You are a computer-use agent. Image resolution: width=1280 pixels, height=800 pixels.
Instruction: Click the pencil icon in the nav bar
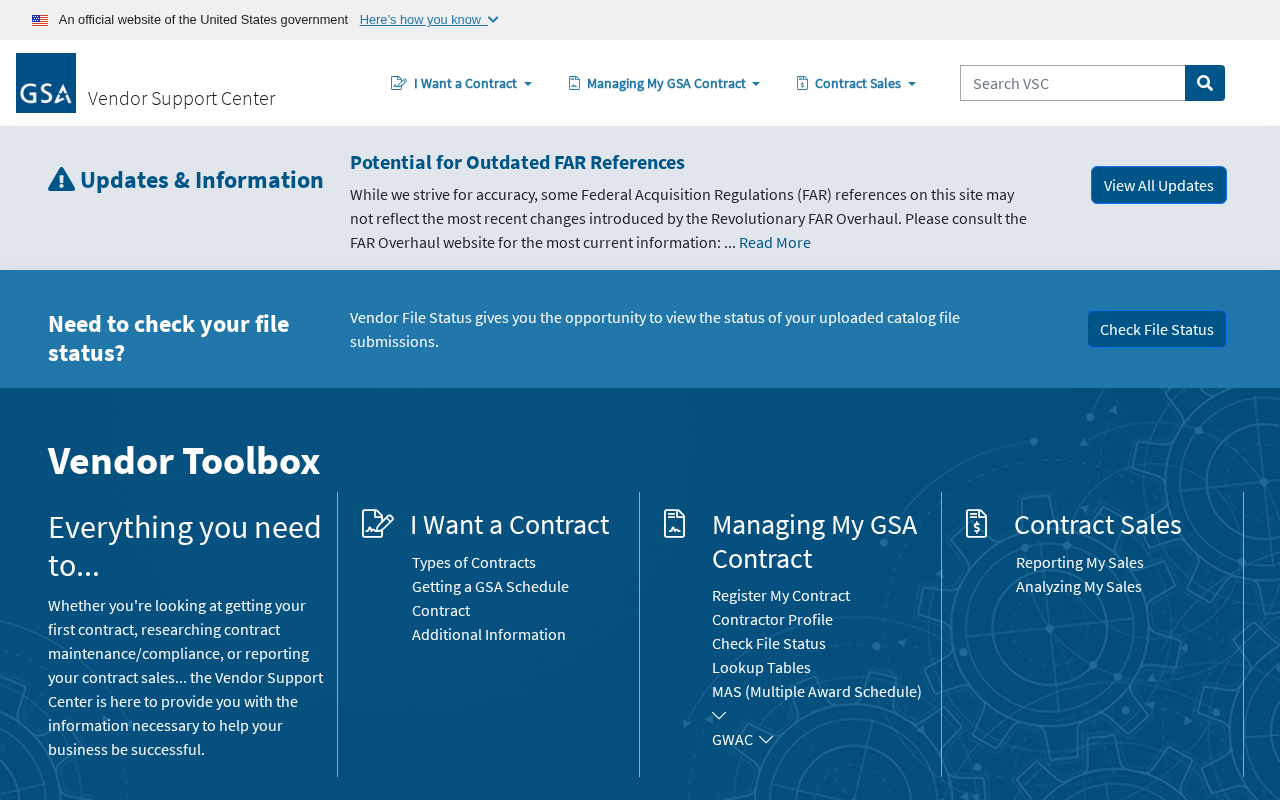399,83
